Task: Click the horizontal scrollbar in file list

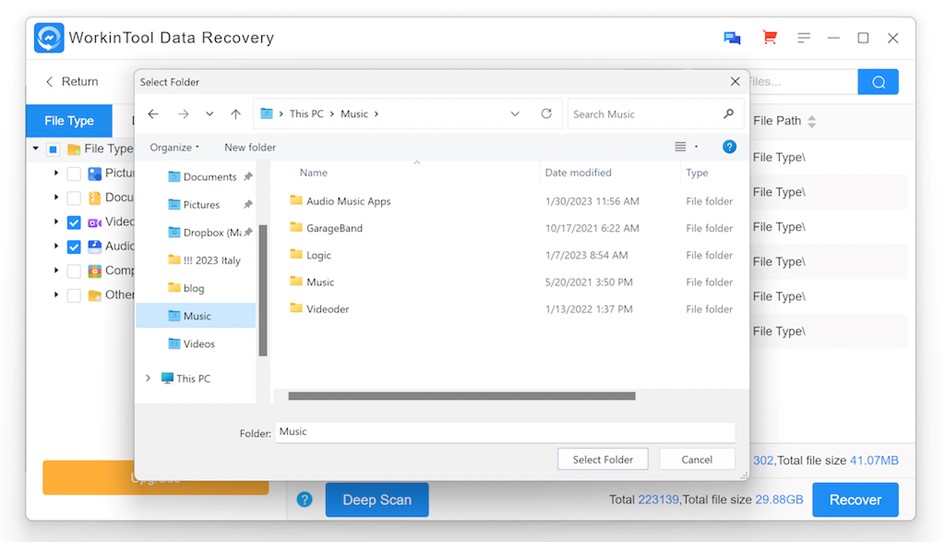Action: click(x=462, y=396)
